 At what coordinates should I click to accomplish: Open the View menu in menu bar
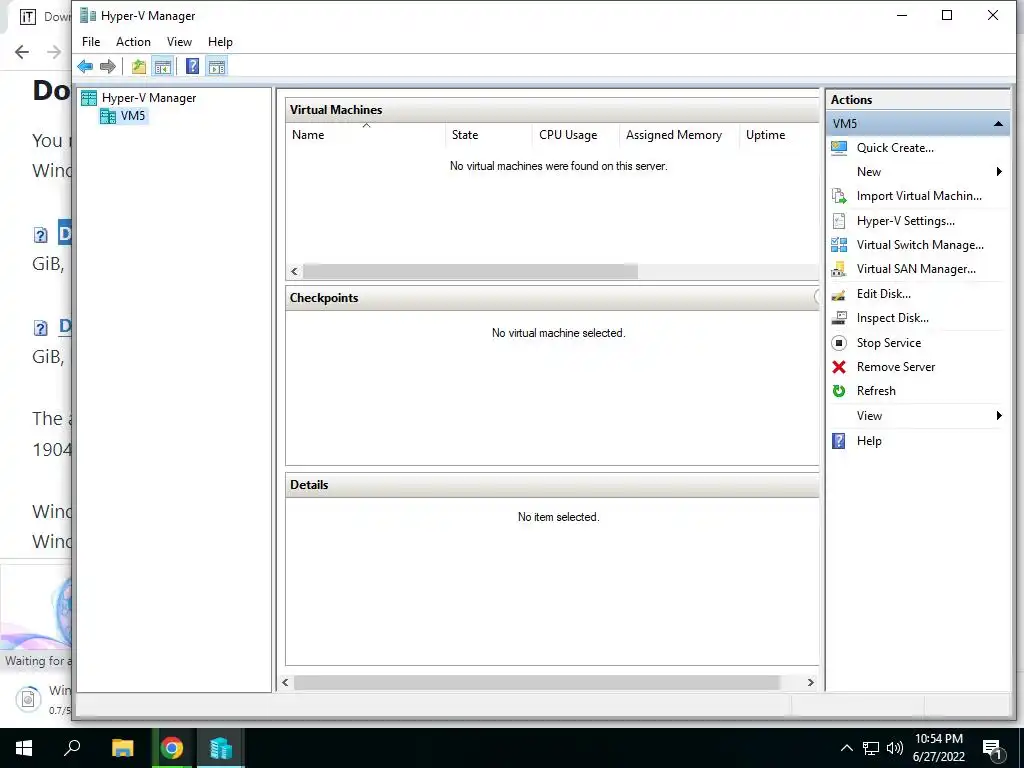click(179, 42)
